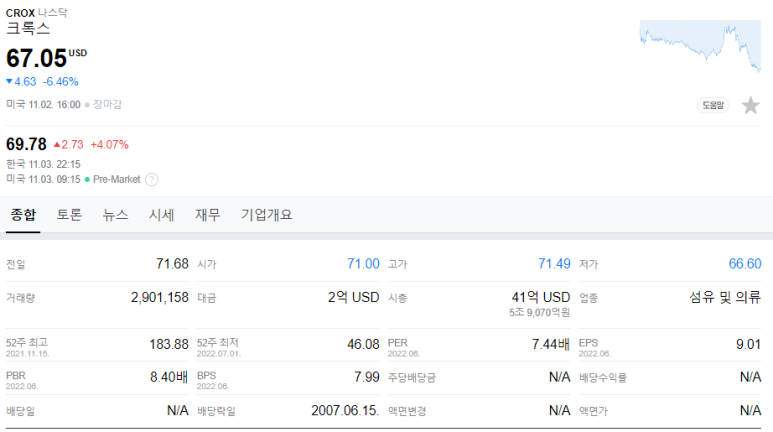Click the 고가 value 71.49
This screenshot has height=432, width=773.
point(554,264)
